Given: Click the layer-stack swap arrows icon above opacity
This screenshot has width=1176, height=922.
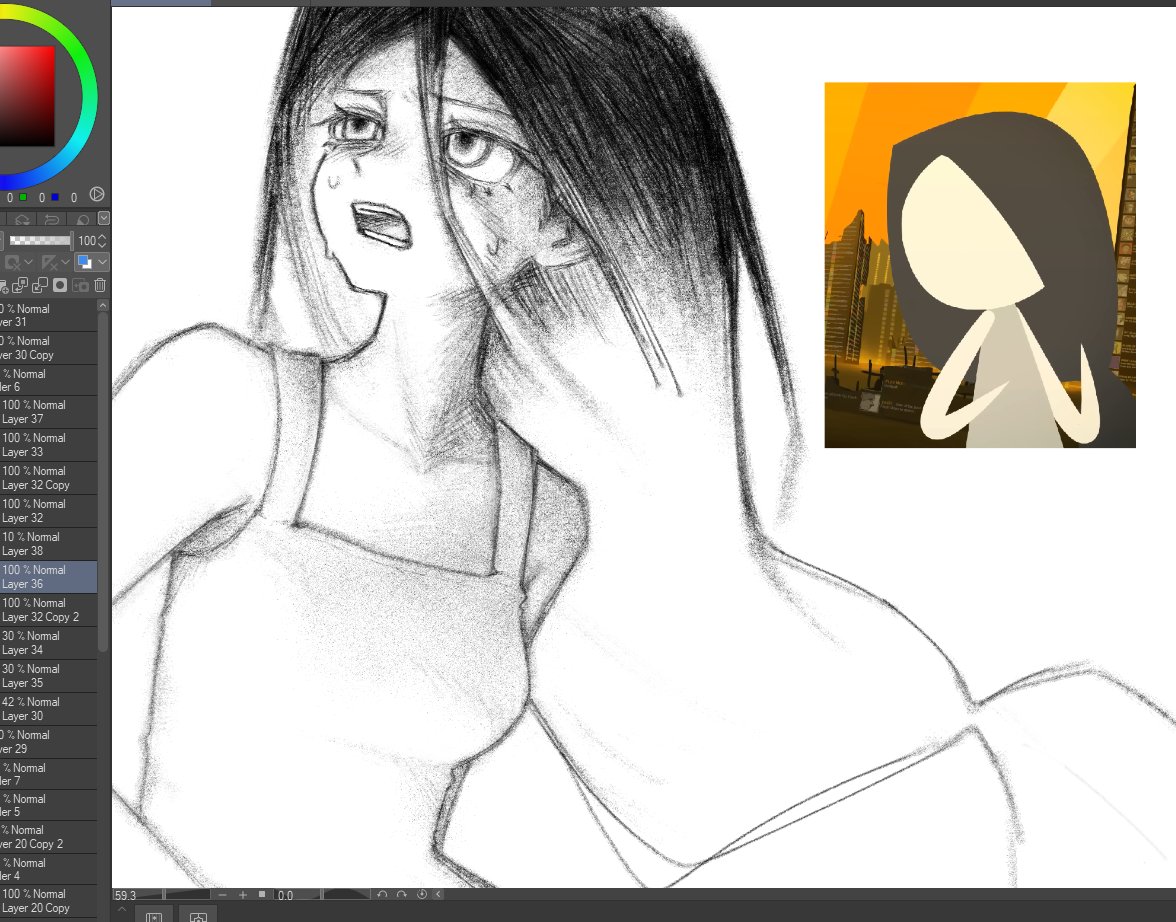Looking at the screenshot, I should point(22,219).
